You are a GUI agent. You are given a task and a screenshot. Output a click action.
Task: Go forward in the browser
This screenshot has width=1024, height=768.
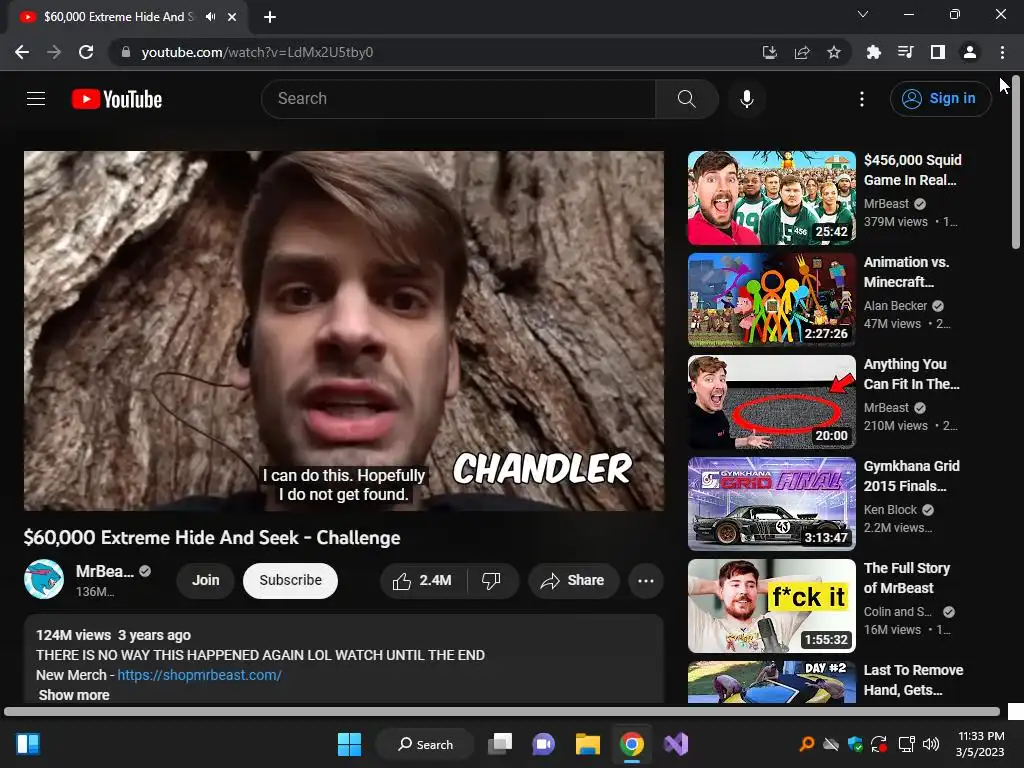click(x=54, y=52)
